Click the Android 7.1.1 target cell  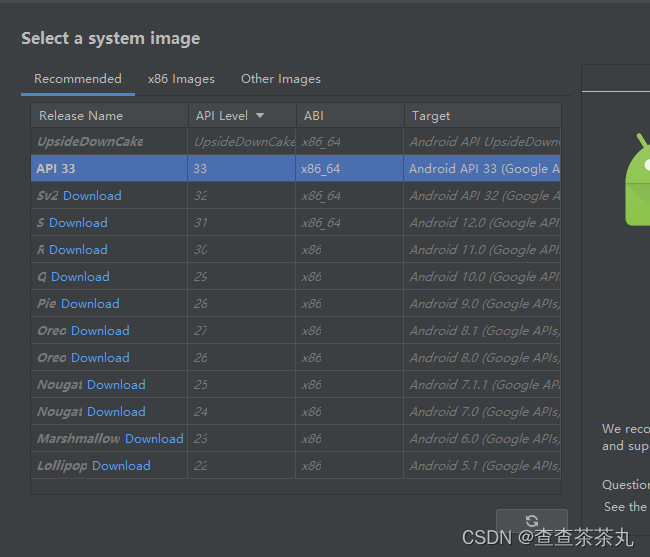pos(482,384)
